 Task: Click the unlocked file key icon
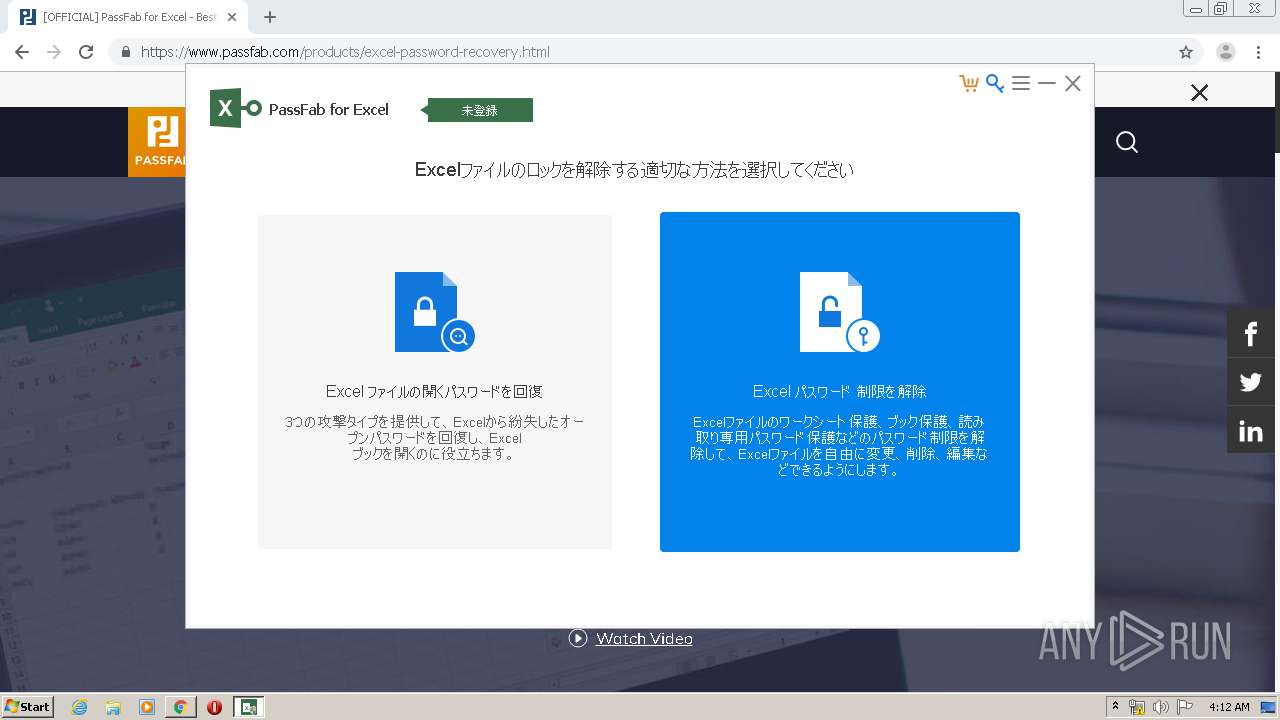coord(839,312)
